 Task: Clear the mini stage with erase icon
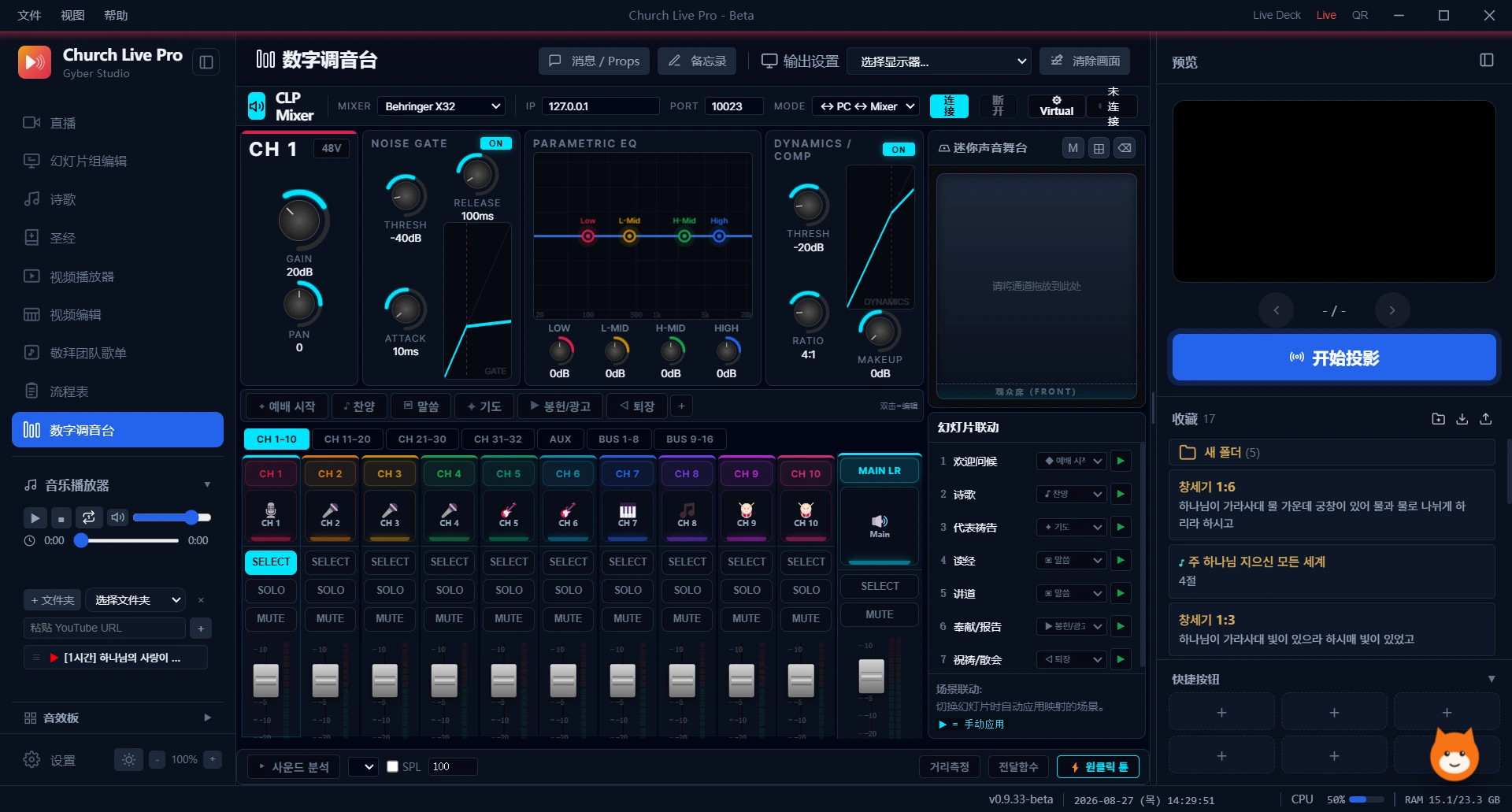point(1125,148)
